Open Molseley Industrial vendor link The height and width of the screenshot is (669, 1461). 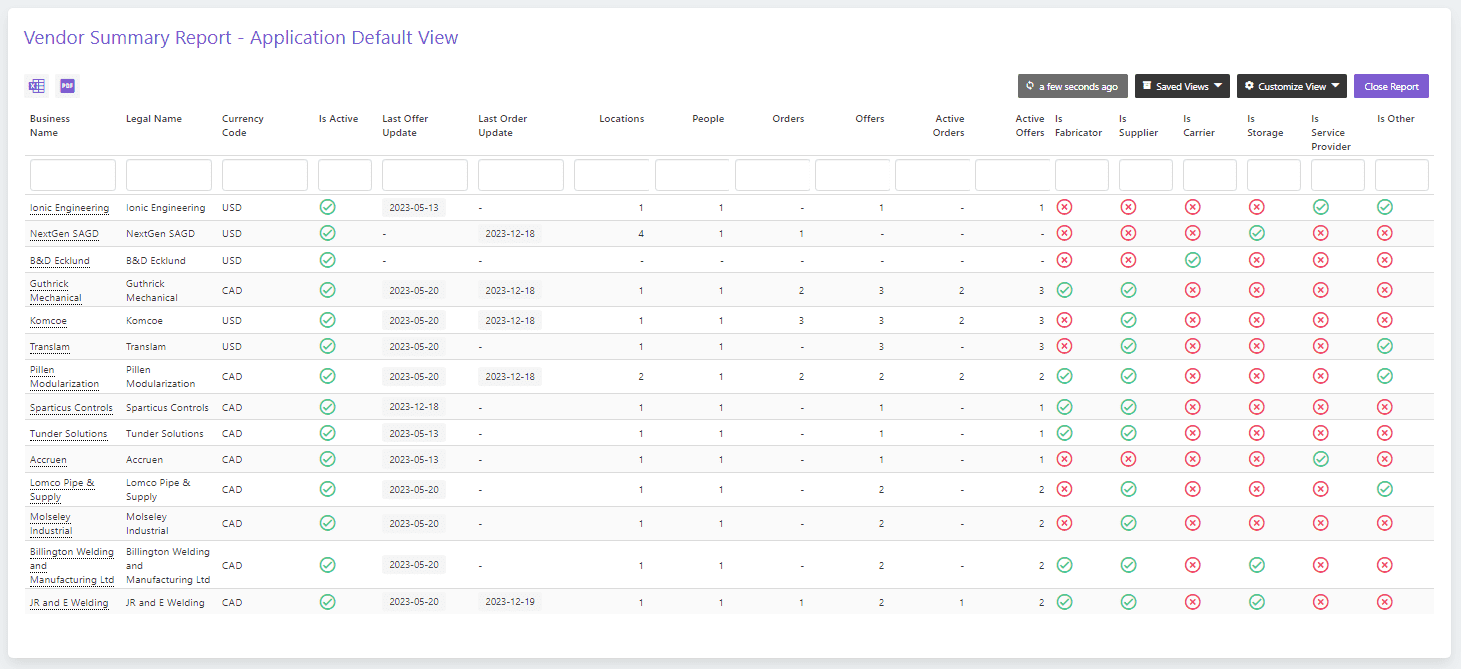[52, 524]
